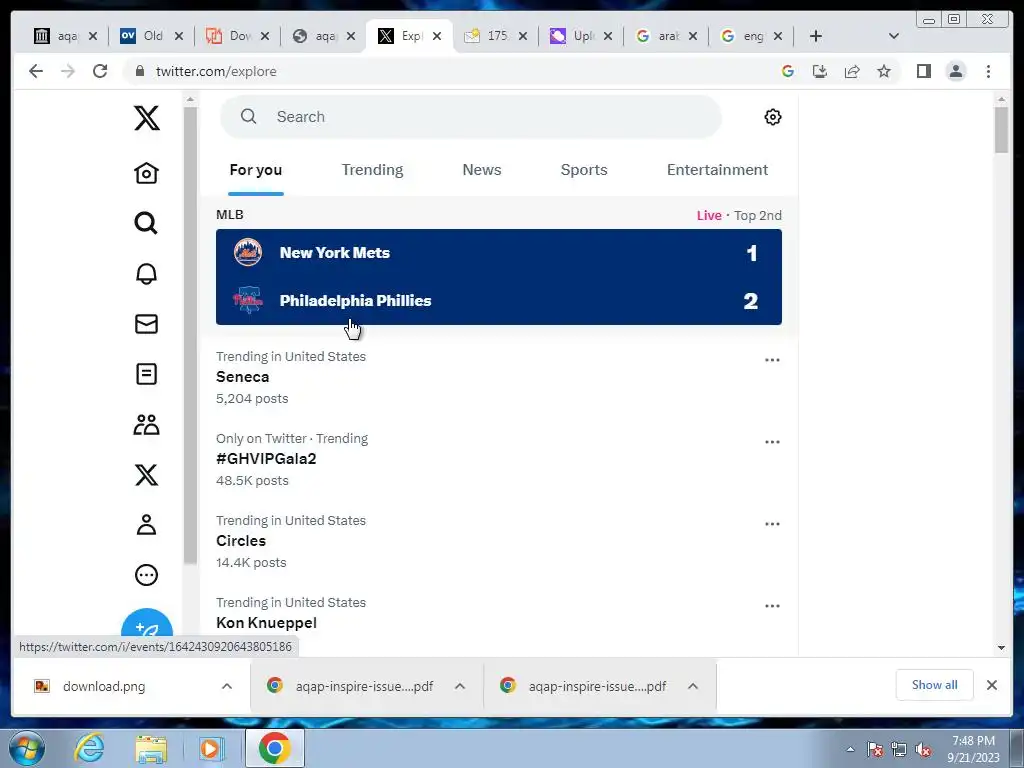
Task: Toggle the browser side panel
Action: pyautogui.click(x=923, y=71)
